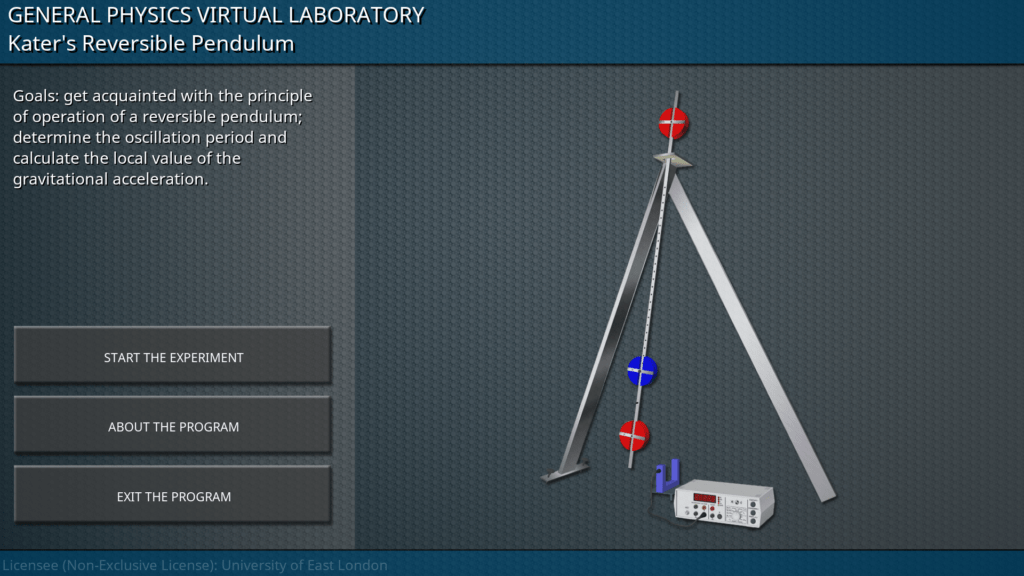The height and width of the screenshot is (576, 1024).
Task: Click the Kater's Reversible Pendulum title
Action: [151, 43]
